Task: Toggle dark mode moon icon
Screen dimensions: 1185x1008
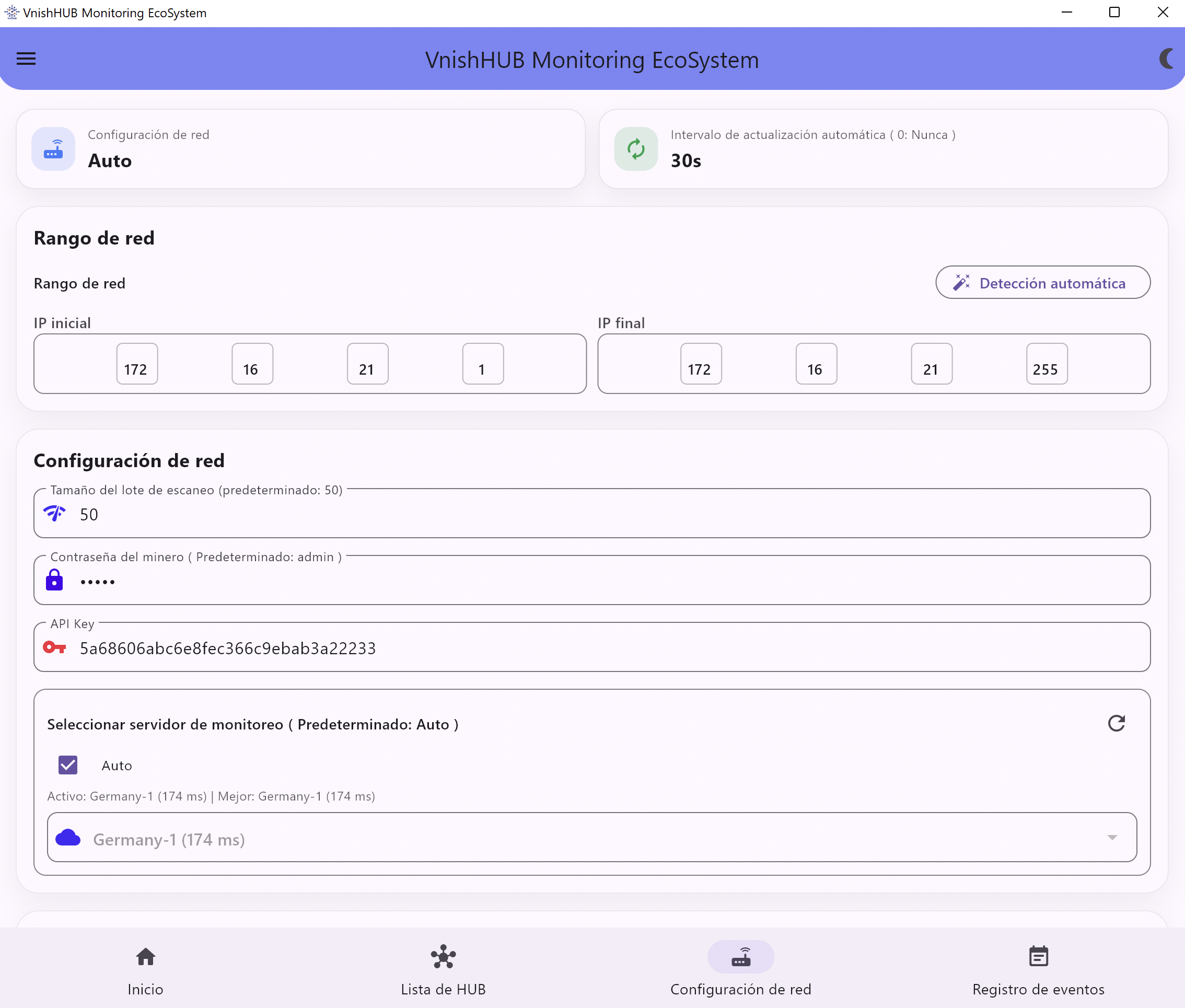Action: pos(1166,59)
